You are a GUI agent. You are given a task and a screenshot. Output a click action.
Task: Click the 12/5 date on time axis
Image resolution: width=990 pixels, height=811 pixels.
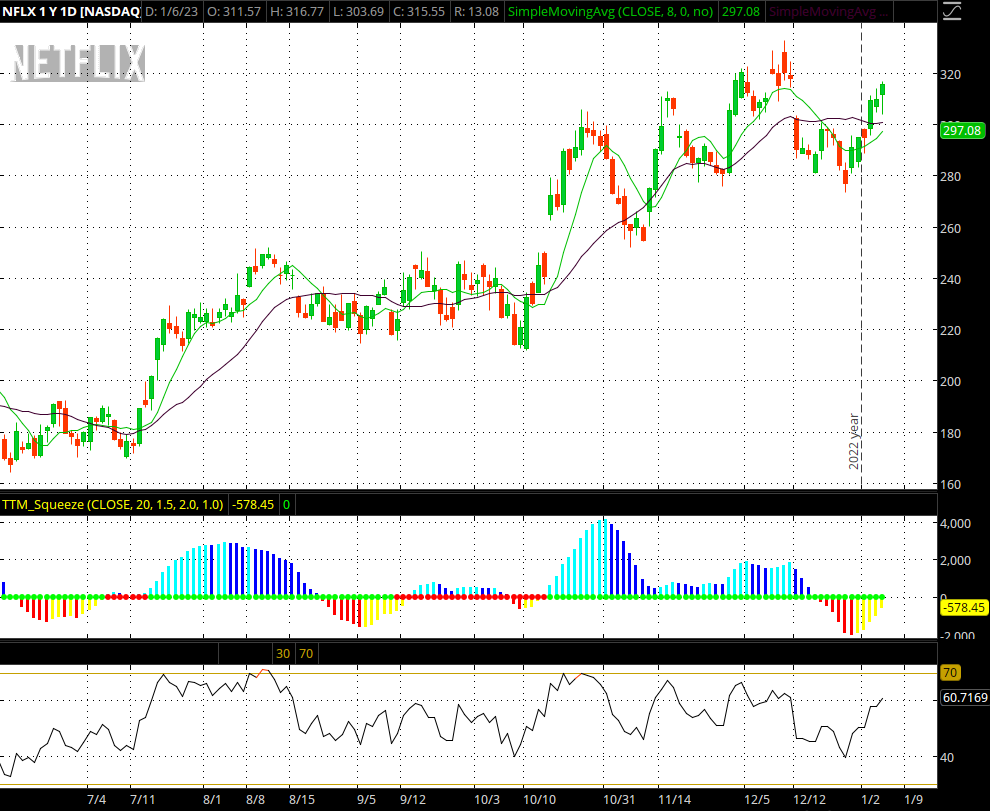(x=757, y=800)
